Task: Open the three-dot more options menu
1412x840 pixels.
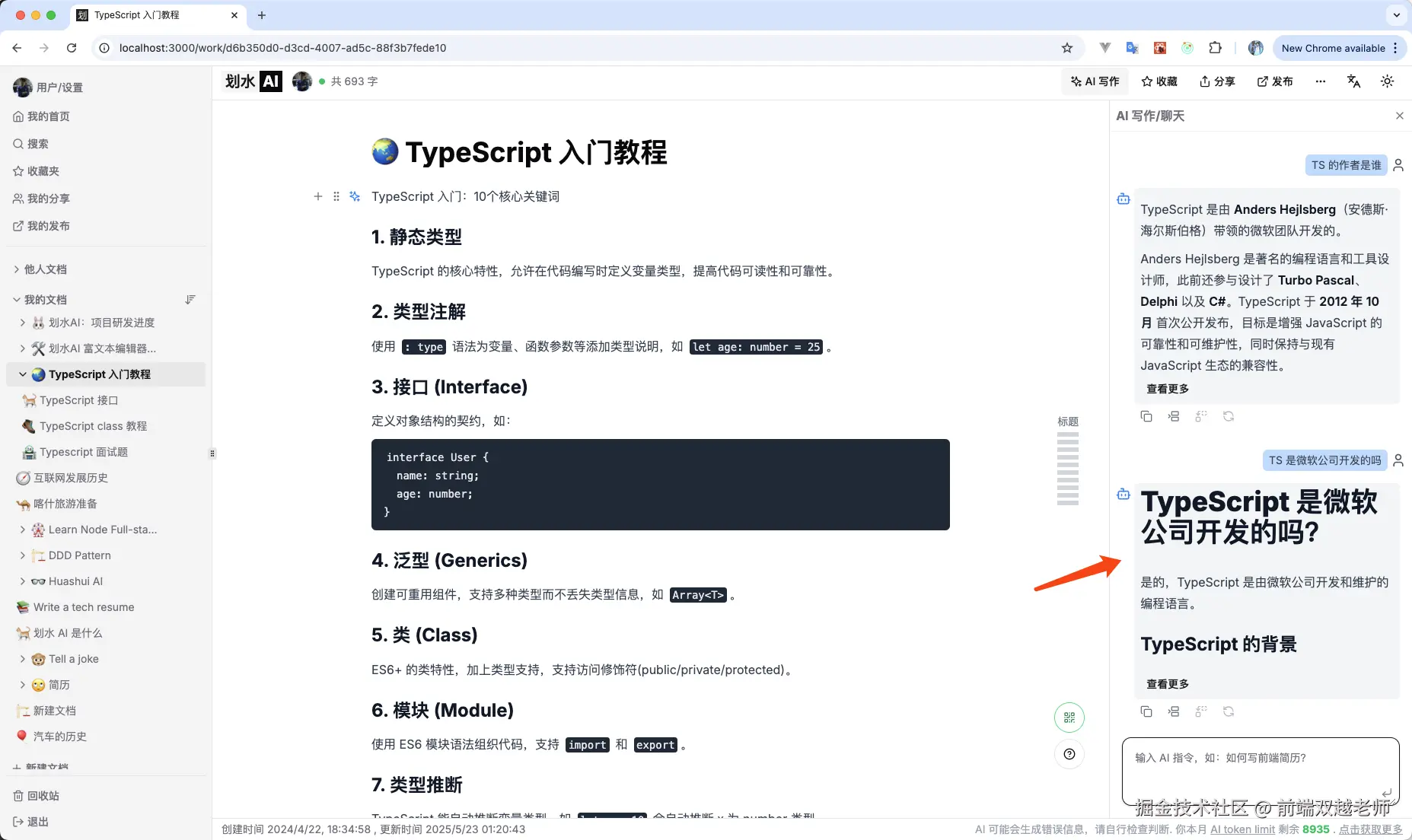Action: tap(1320, 81)
